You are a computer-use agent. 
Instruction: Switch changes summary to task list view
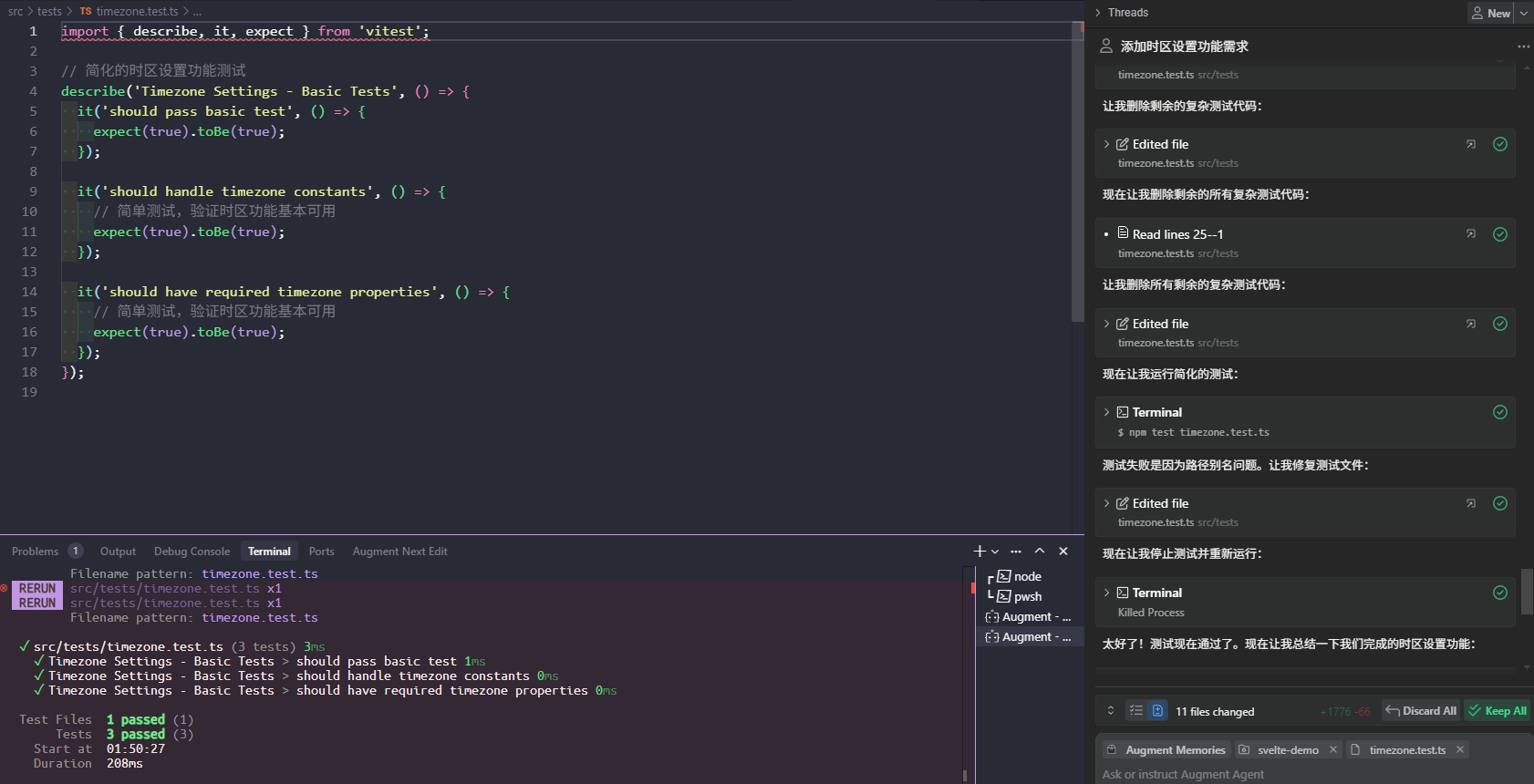tap(1136, 711)
